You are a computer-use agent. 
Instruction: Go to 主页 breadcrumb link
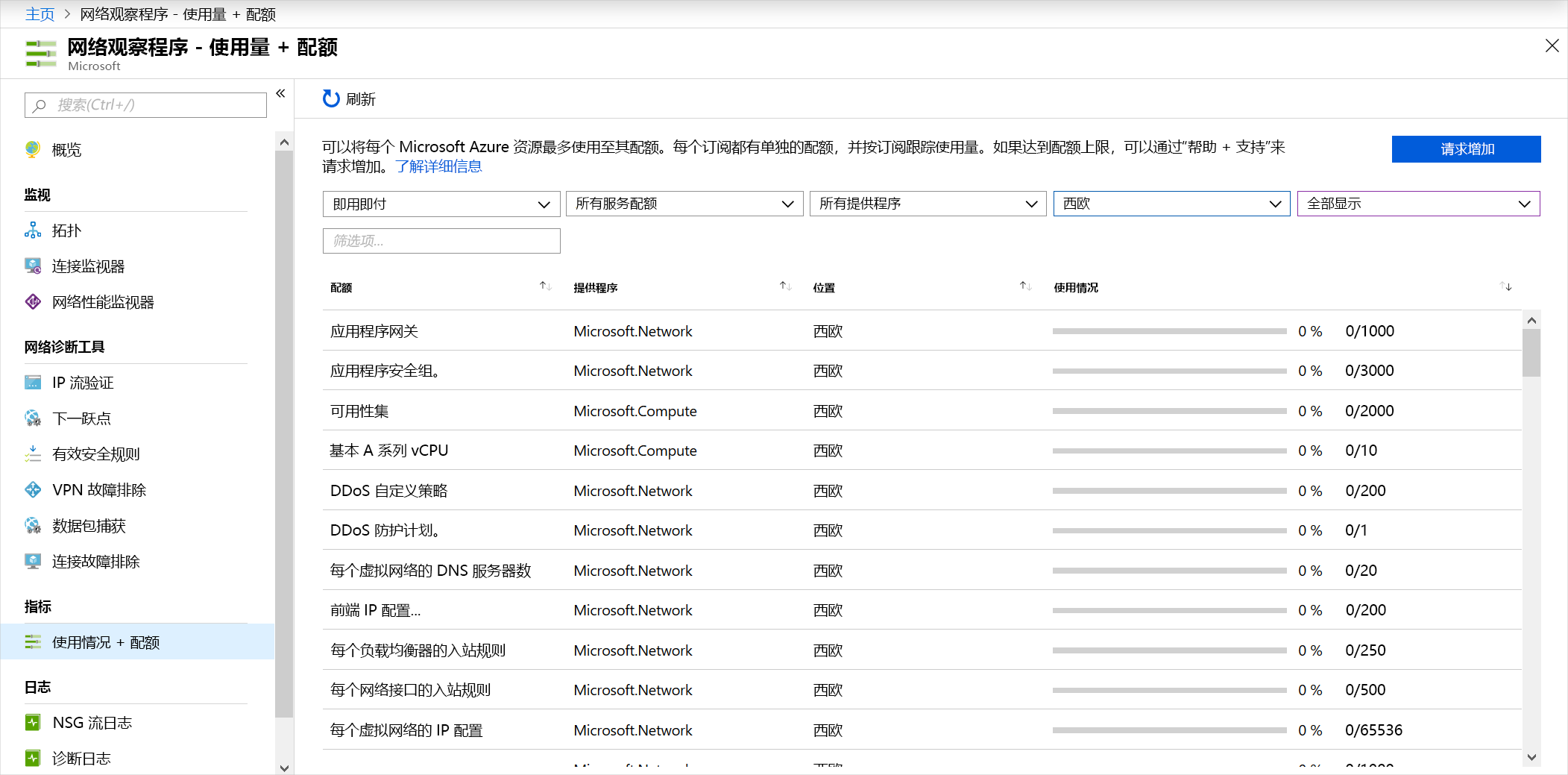(x=40, y=14)
